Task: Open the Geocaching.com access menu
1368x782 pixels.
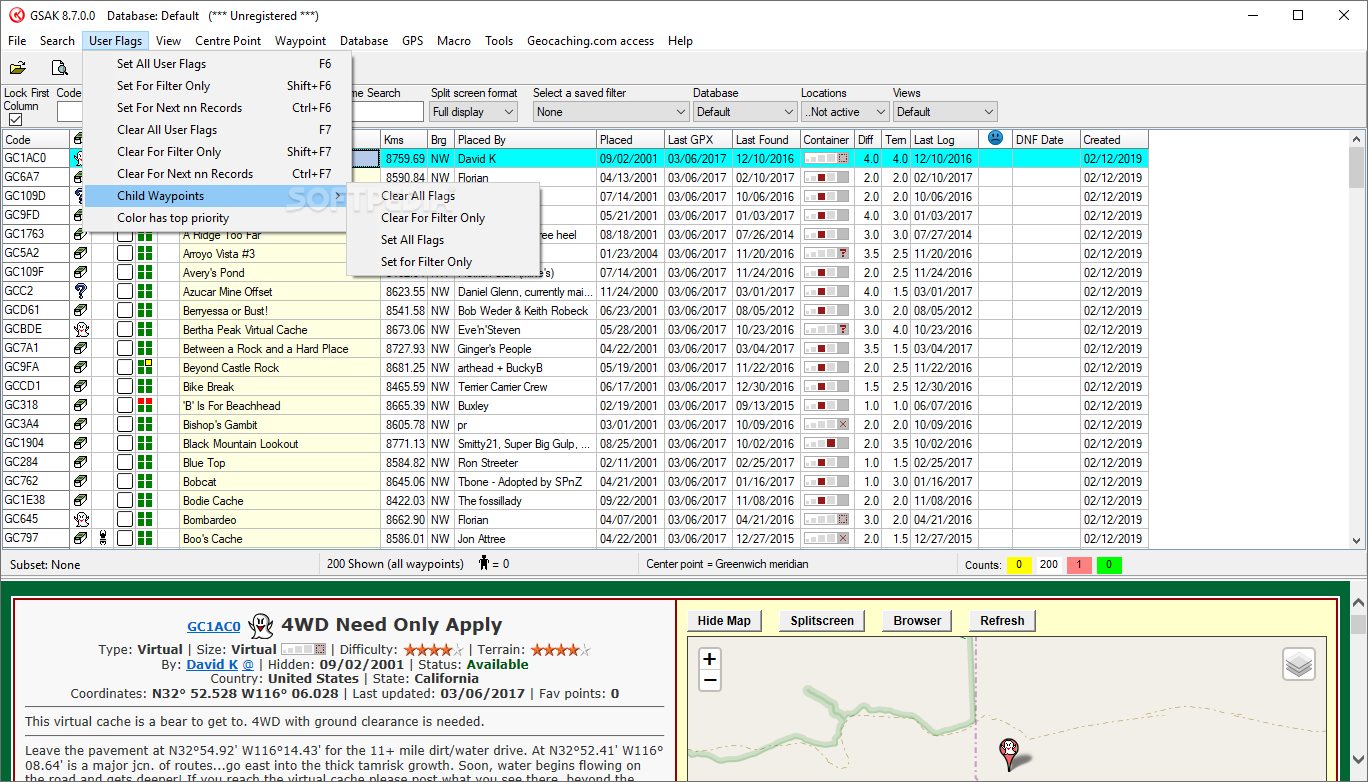Action: (591, 41)
